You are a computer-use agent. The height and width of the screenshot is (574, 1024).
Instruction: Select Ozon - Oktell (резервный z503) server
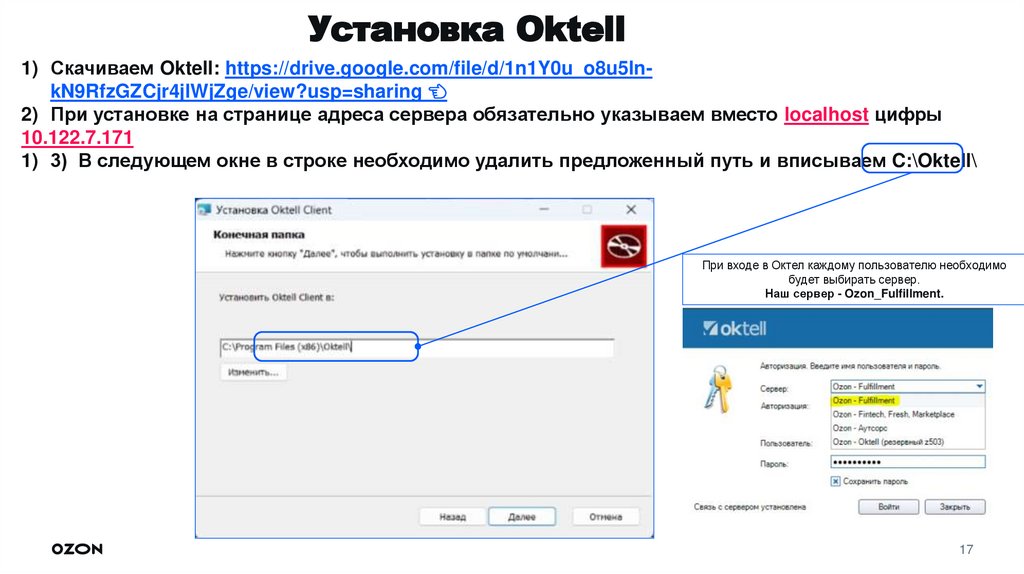(888, 442)
